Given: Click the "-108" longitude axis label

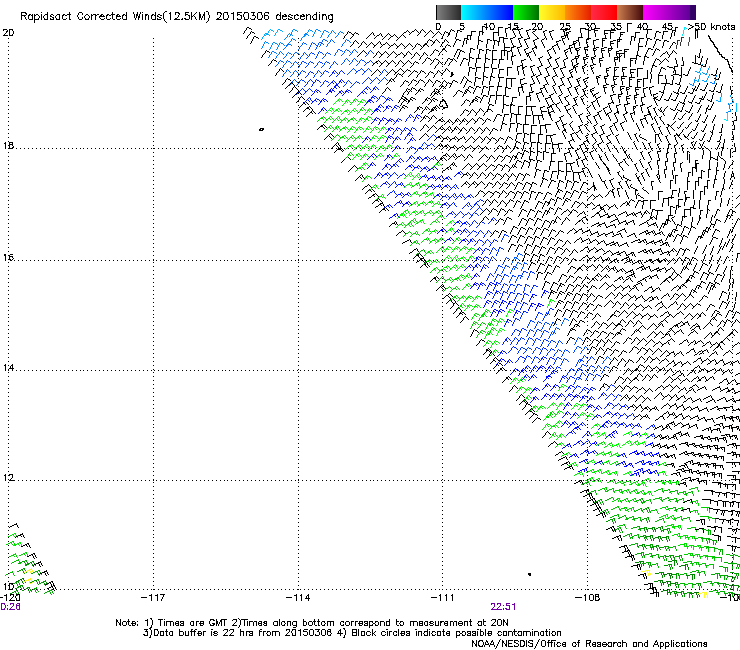Looking at the screenshot, I should click(x=587, y=598).
